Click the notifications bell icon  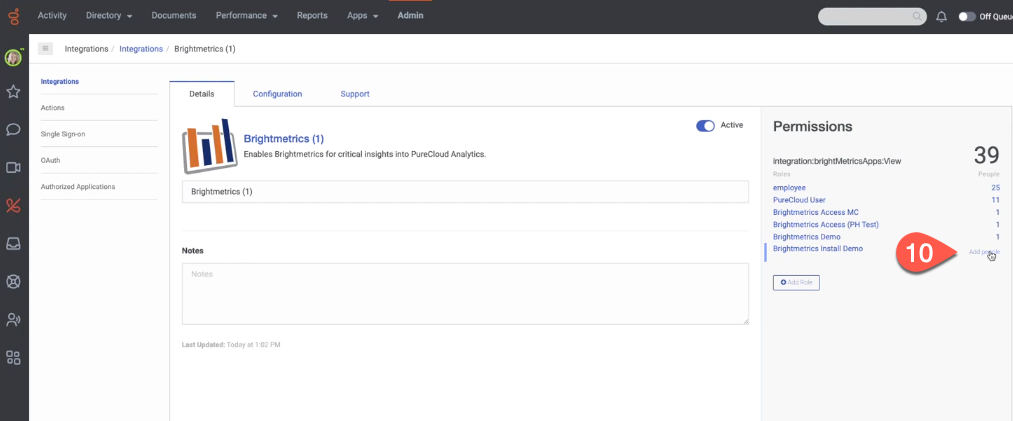point(941,17)
